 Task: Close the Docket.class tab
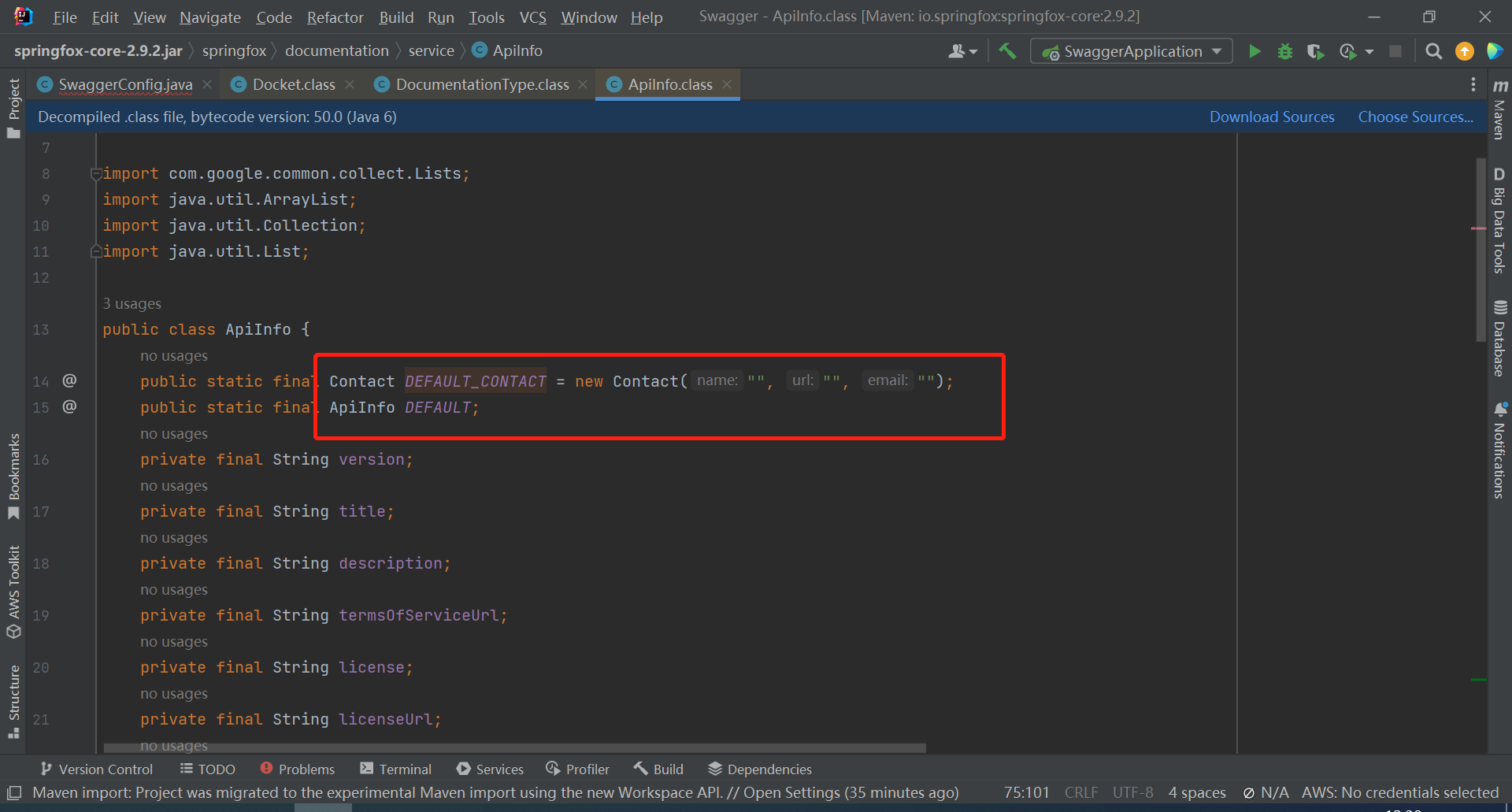tap(350, 84)
